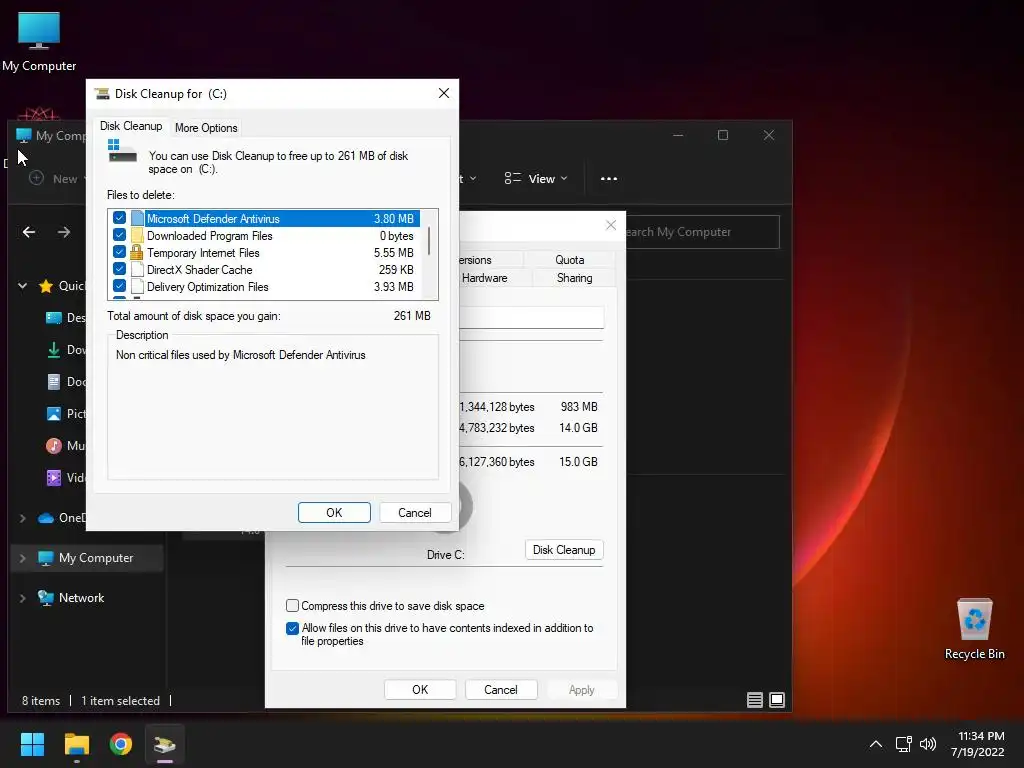Toggle Allow files contents indexed checkbox
1024x768 pixels.
tap(293, 628)
